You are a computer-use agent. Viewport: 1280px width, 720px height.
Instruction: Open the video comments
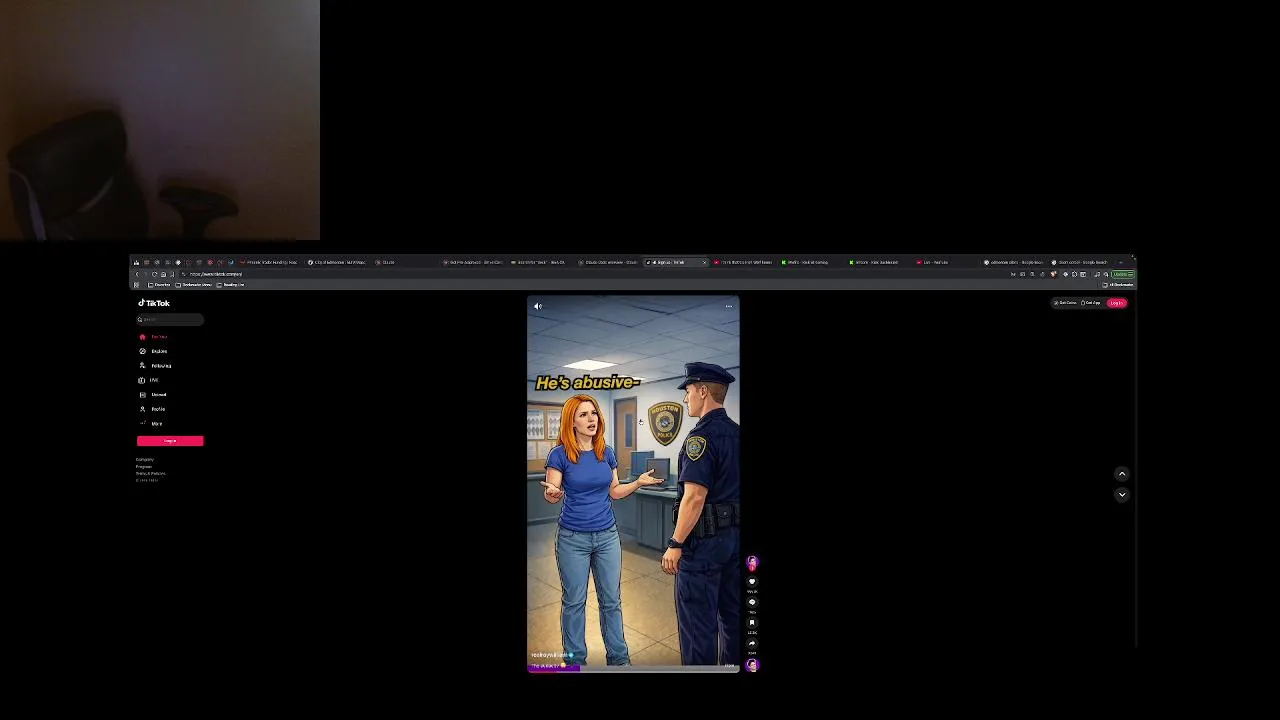[x=752, y=602]
